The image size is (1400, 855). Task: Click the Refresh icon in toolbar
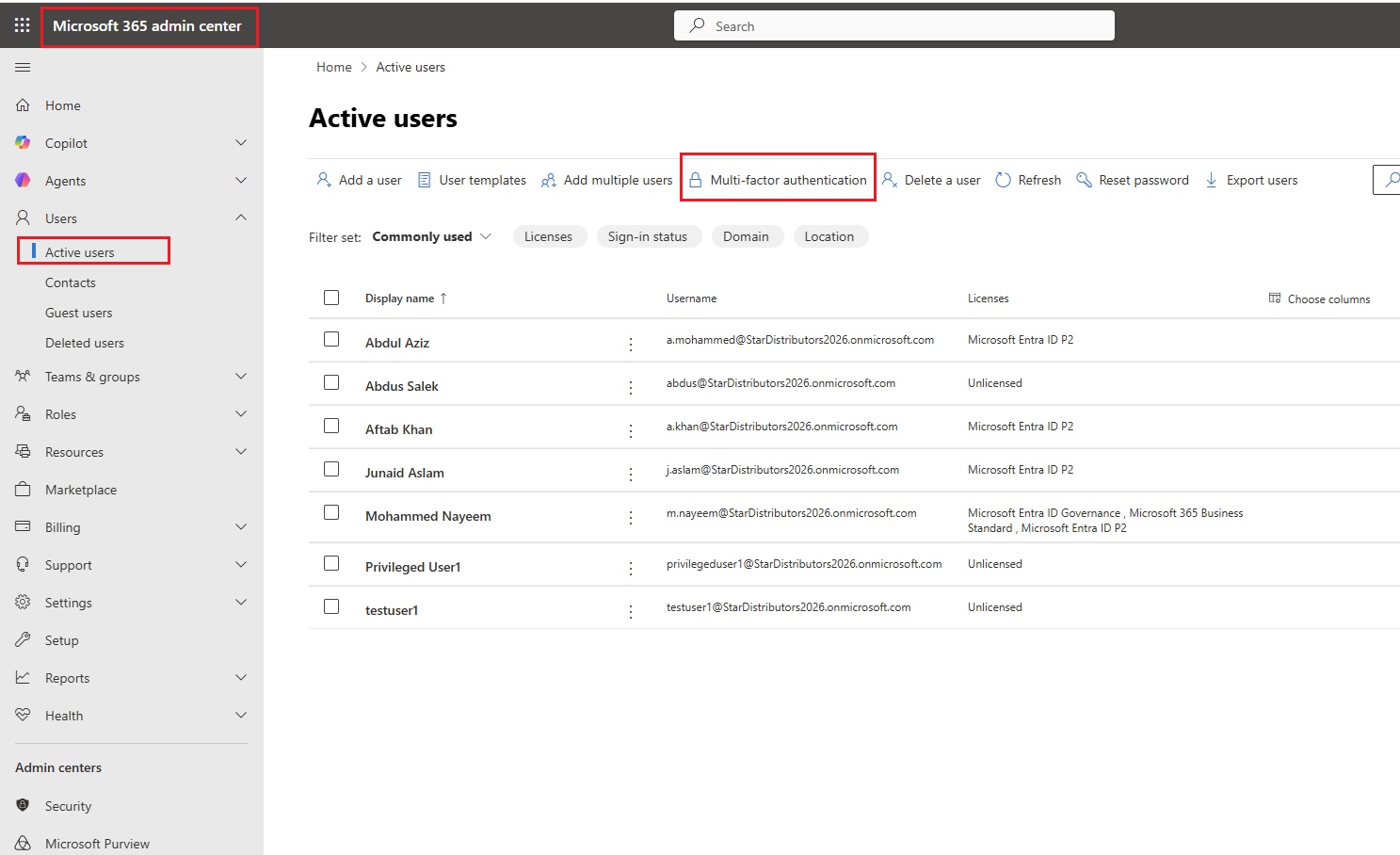[1004, 180]
